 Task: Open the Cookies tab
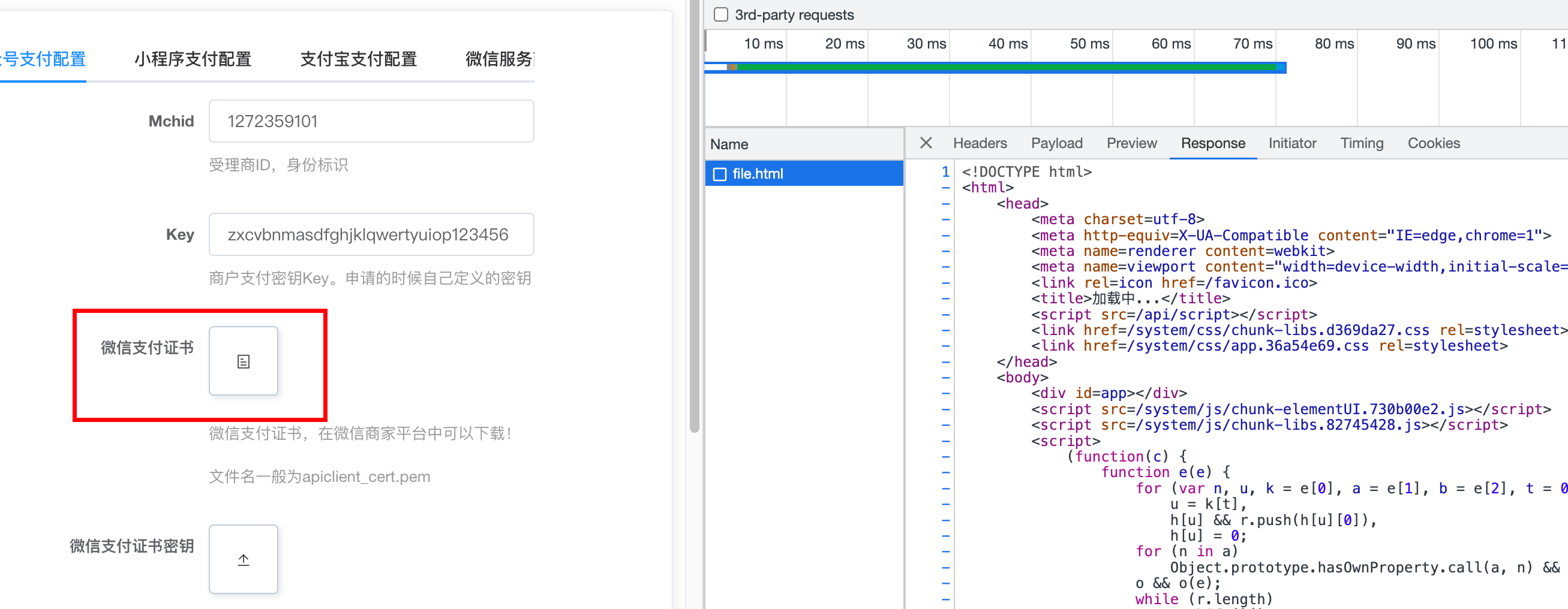(1434, 144)
